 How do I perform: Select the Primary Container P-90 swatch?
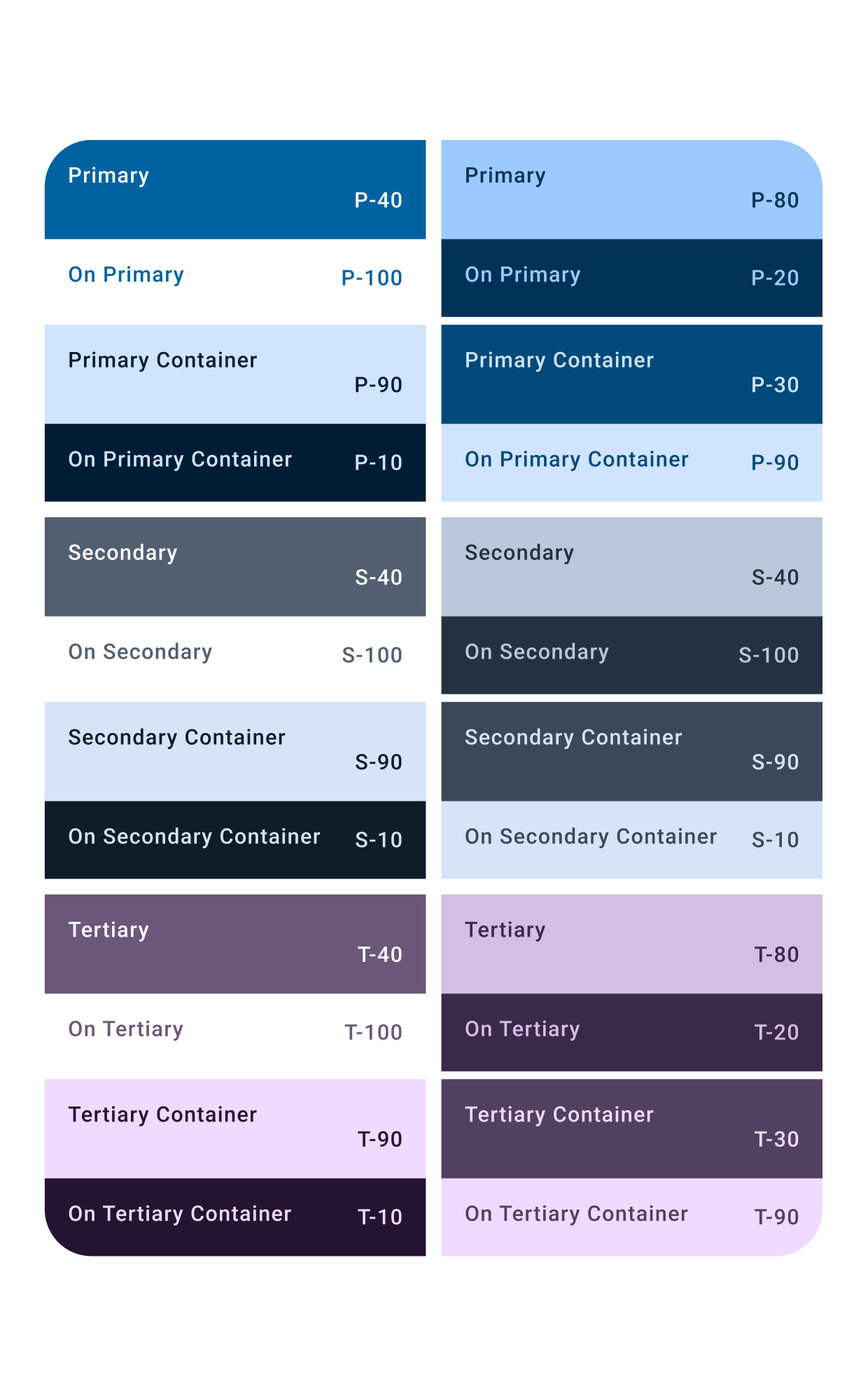235,374
